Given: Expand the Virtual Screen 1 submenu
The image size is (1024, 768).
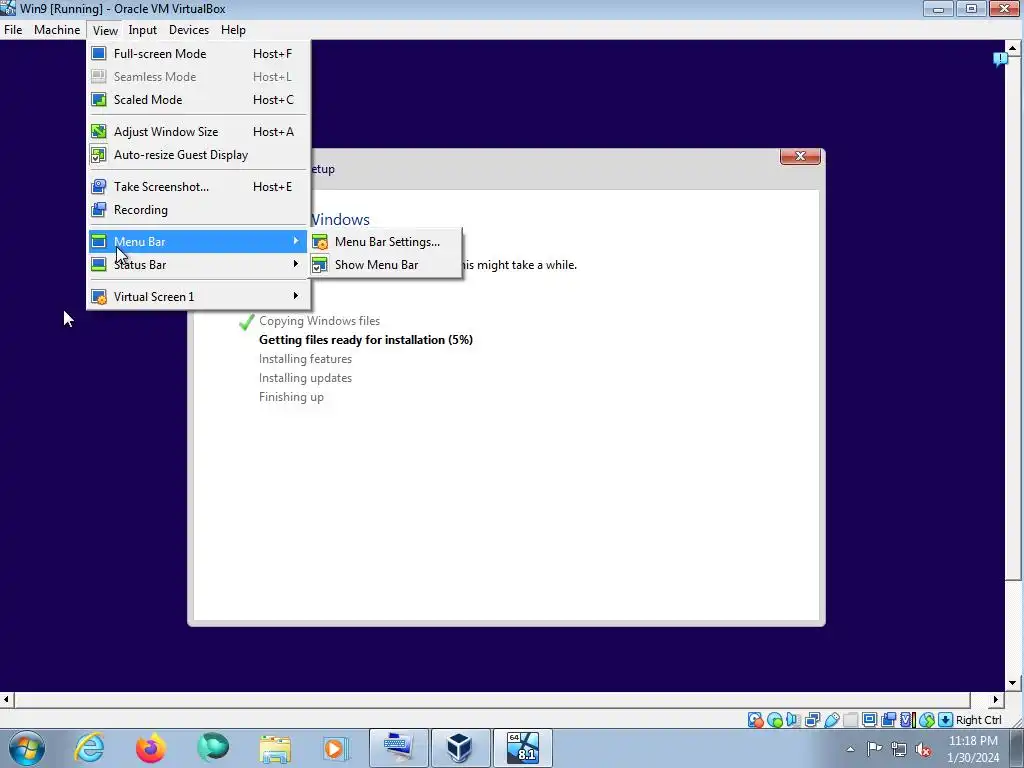Looking at the screenshot, I should (199, 296).
